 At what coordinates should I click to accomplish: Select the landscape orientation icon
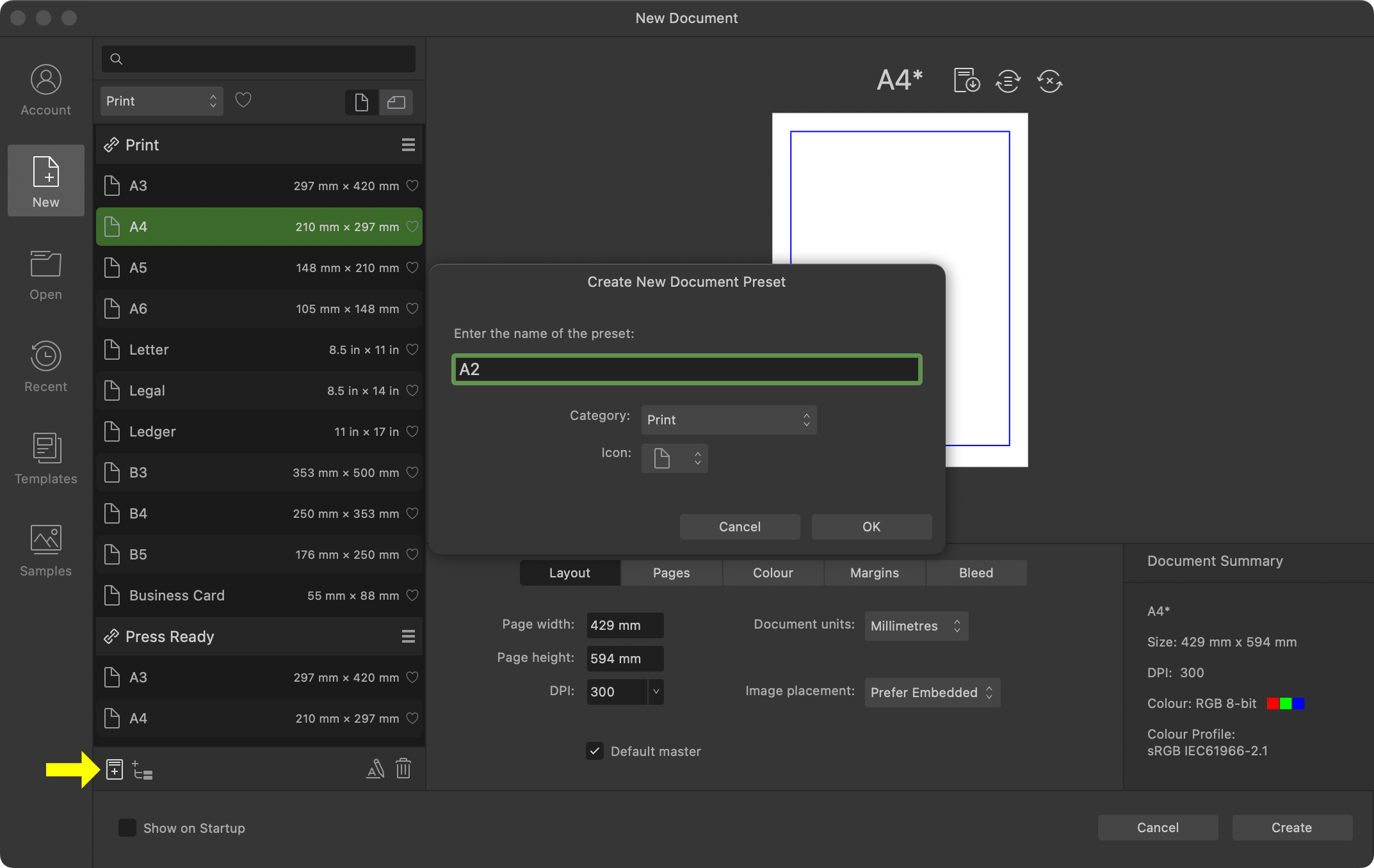point(396,102)
